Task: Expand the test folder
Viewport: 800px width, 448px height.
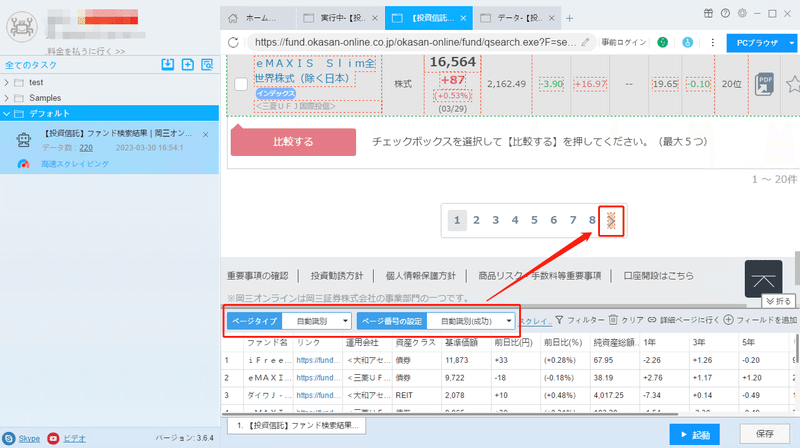Action: click(x=6, y=82)
